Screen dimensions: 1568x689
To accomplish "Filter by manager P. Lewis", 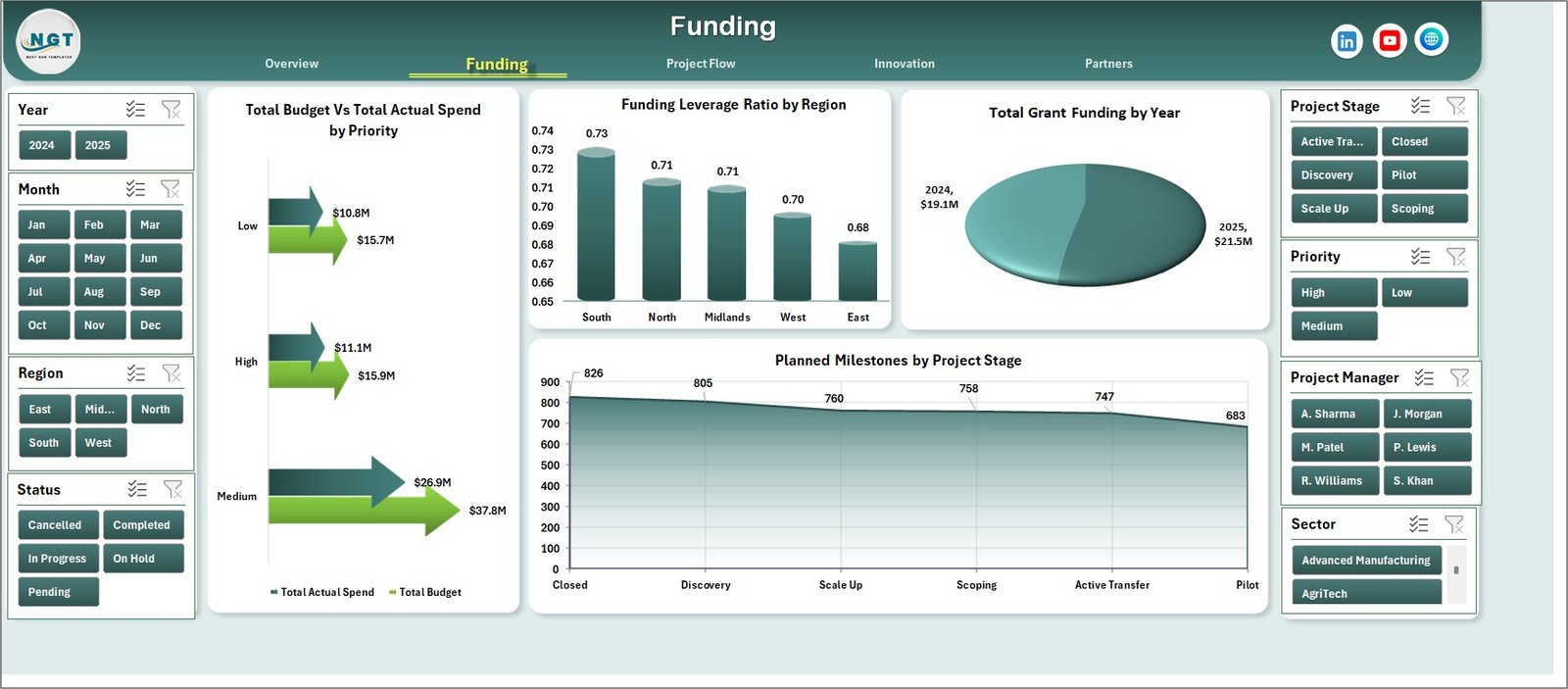I will (x=1427, y=447).
